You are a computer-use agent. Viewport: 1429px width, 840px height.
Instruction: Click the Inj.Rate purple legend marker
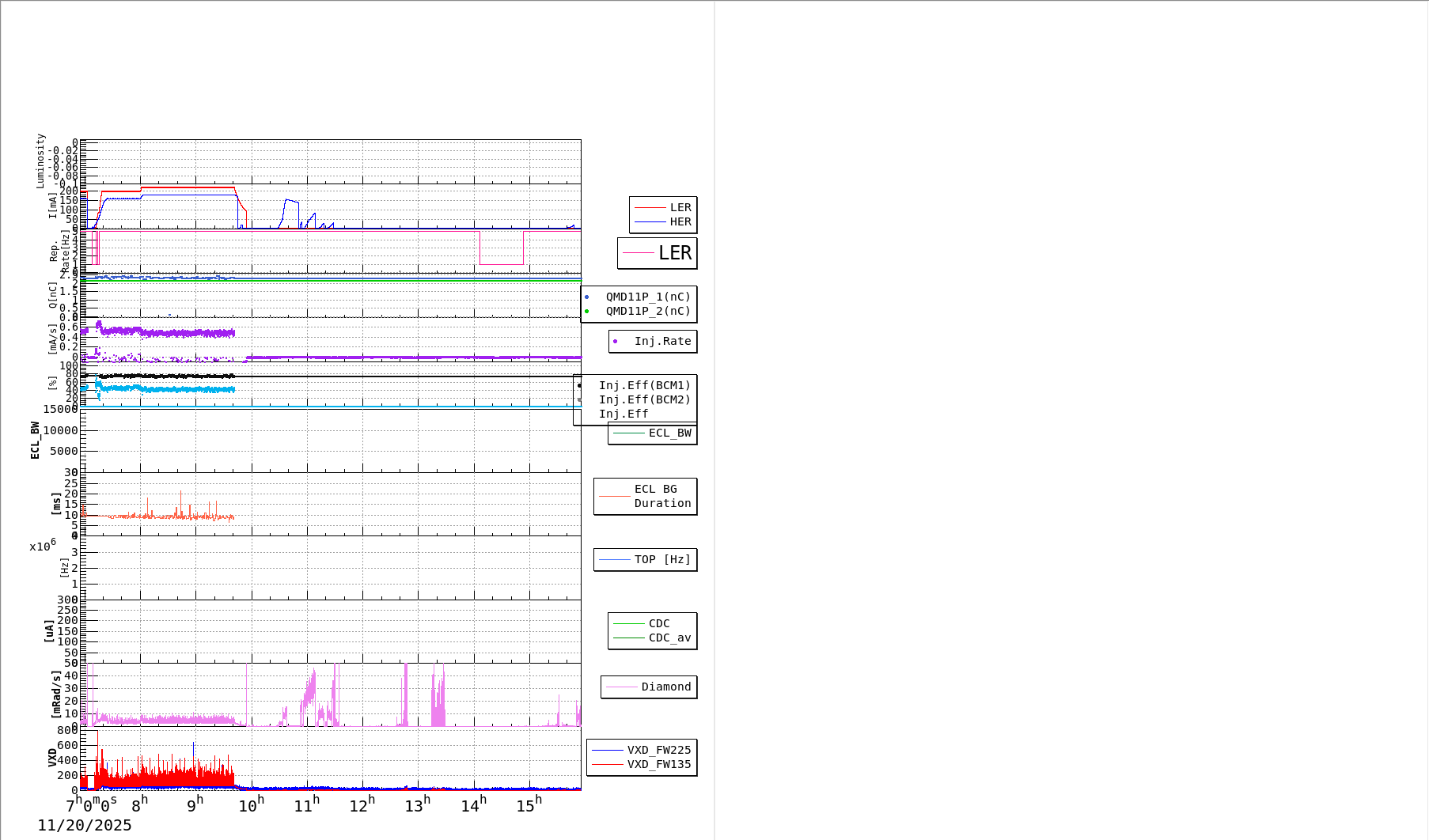(616, 342)
